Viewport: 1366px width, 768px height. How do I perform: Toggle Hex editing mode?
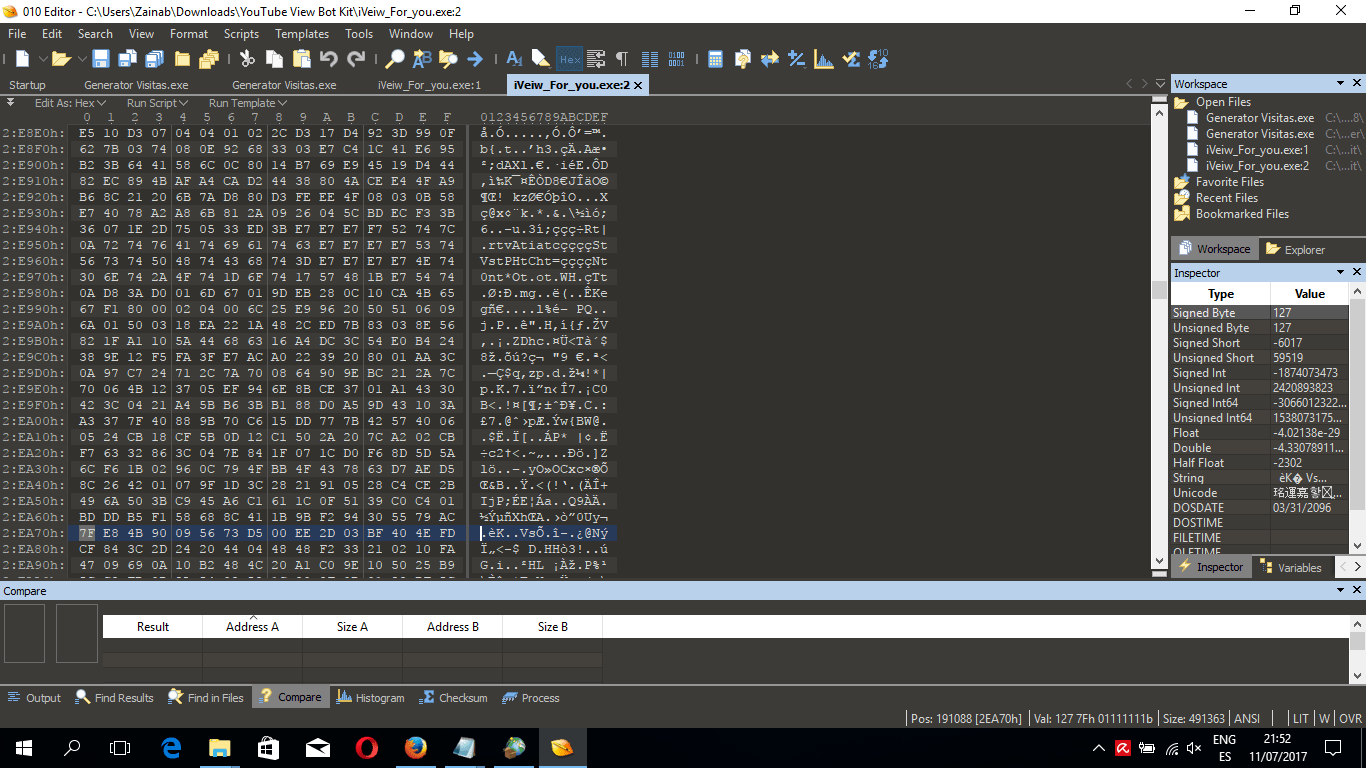(570, 59)
